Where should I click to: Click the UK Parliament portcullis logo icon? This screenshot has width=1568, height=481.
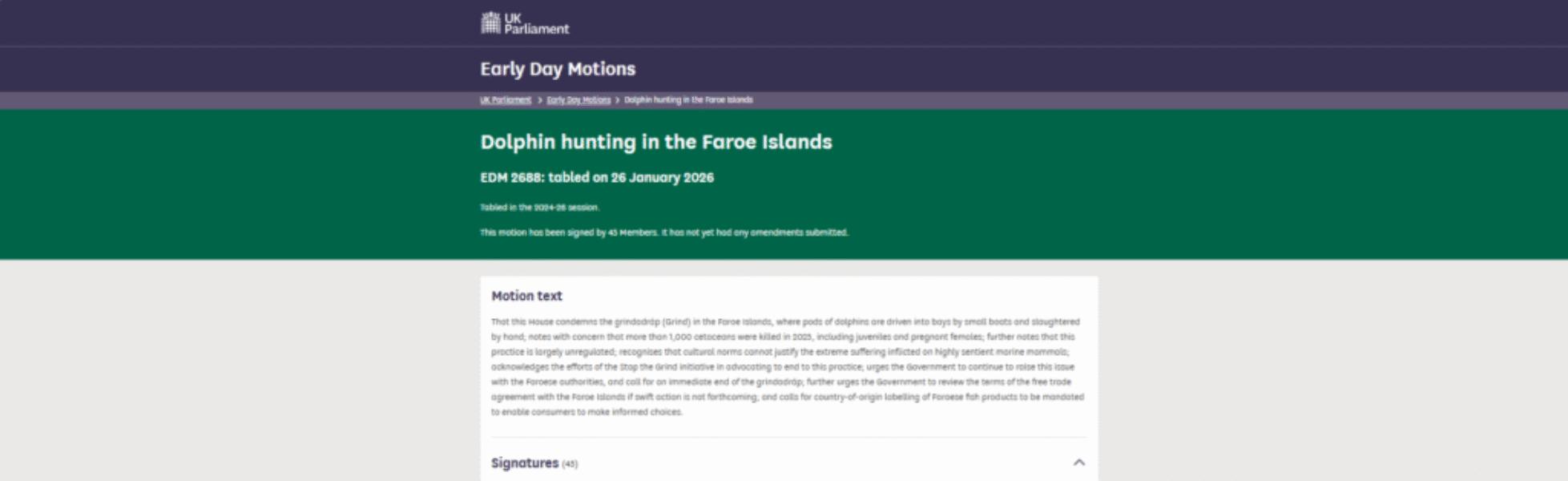(490, 22)
